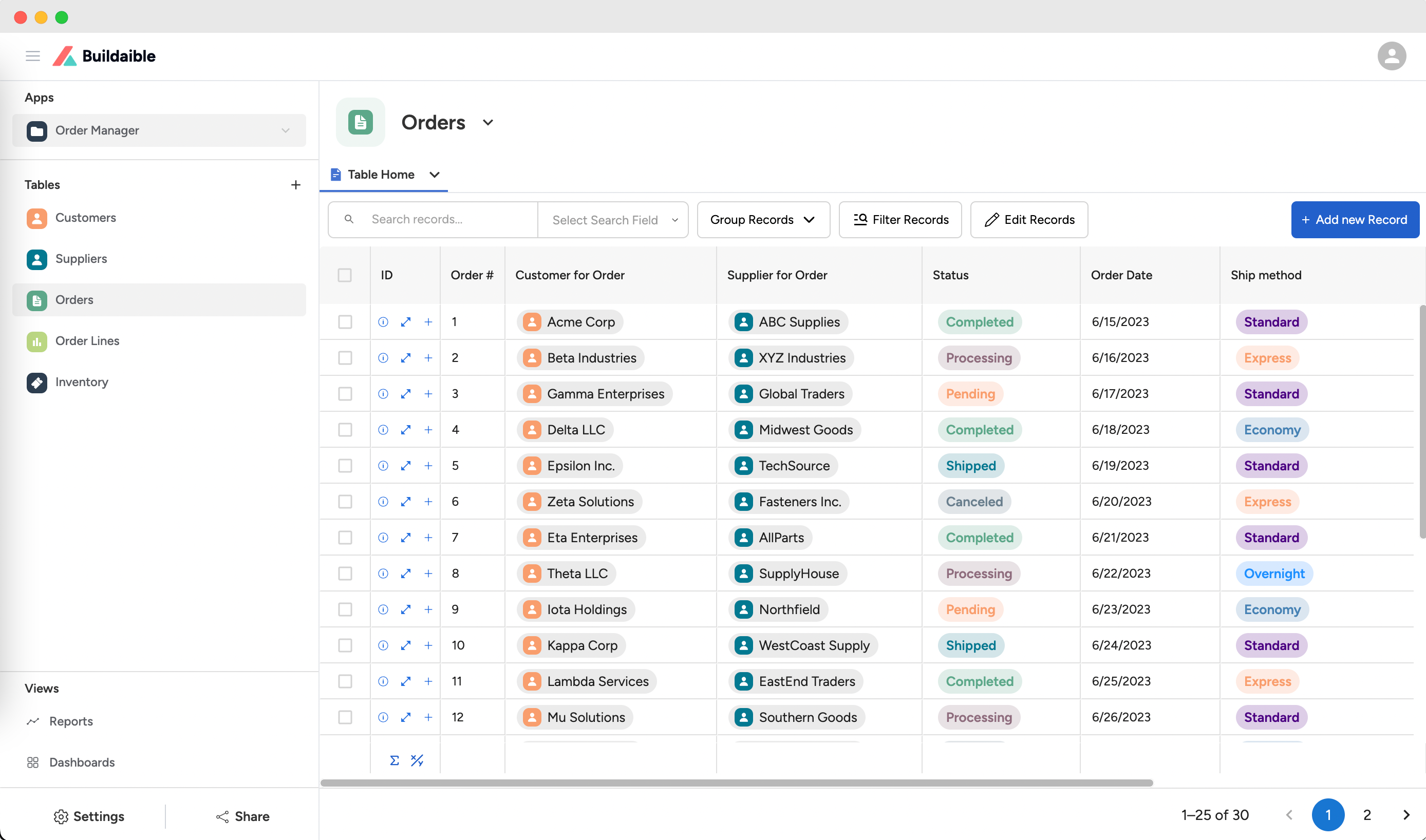
Task: Click the sigma summary icon
Action: tap(395, 760)
